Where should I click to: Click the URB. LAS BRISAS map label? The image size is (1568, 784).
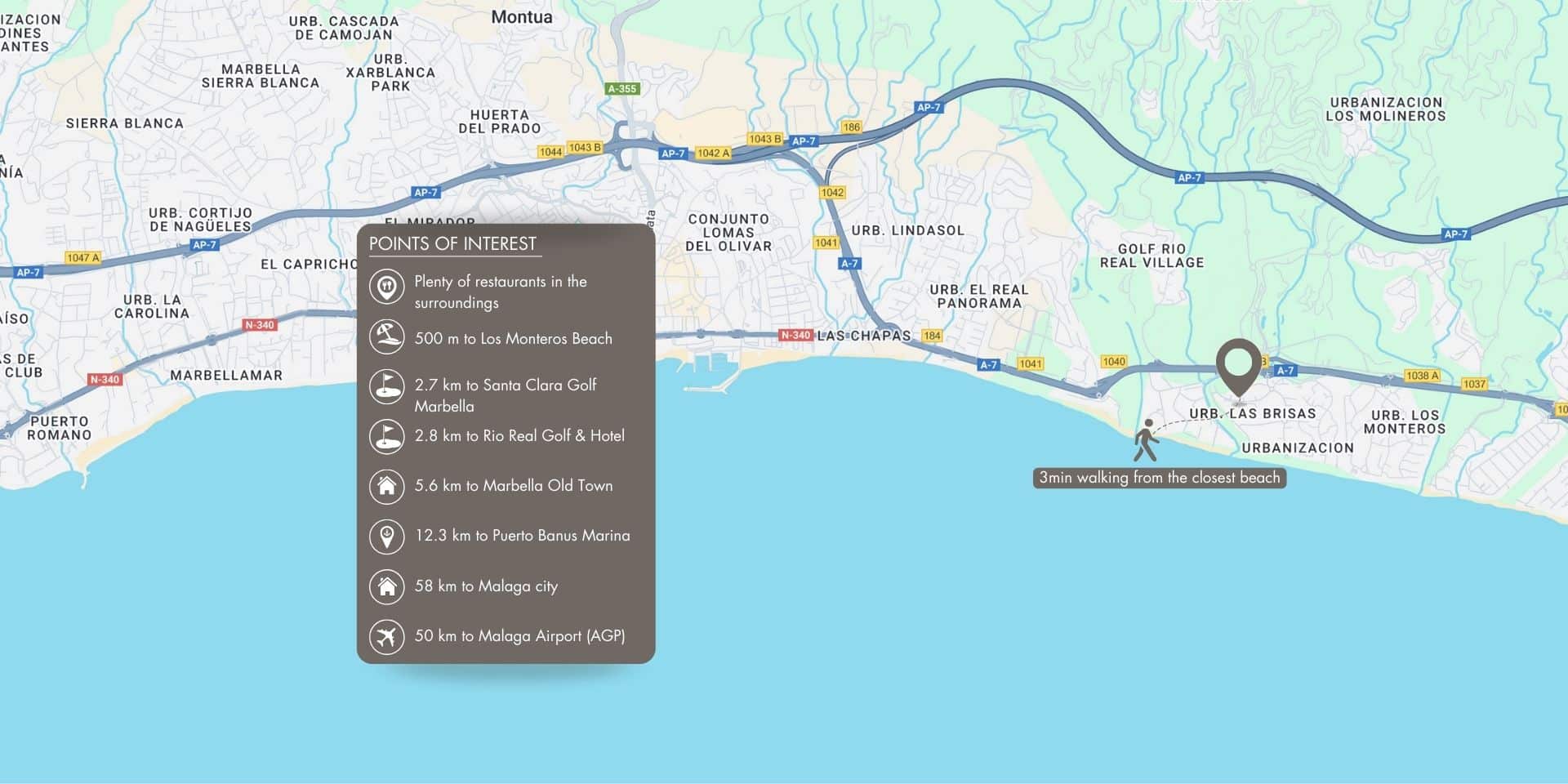[x=1252, y=414]
